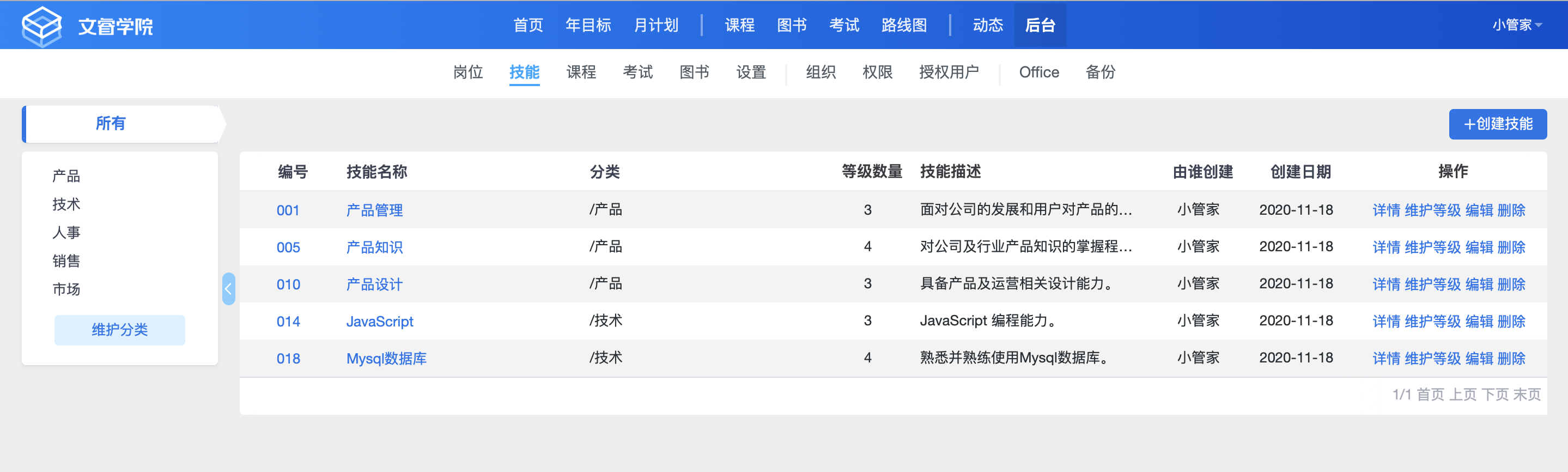Click 删除 for Mysql数据库 row
1568x472 pixels.
[1511, 359]
